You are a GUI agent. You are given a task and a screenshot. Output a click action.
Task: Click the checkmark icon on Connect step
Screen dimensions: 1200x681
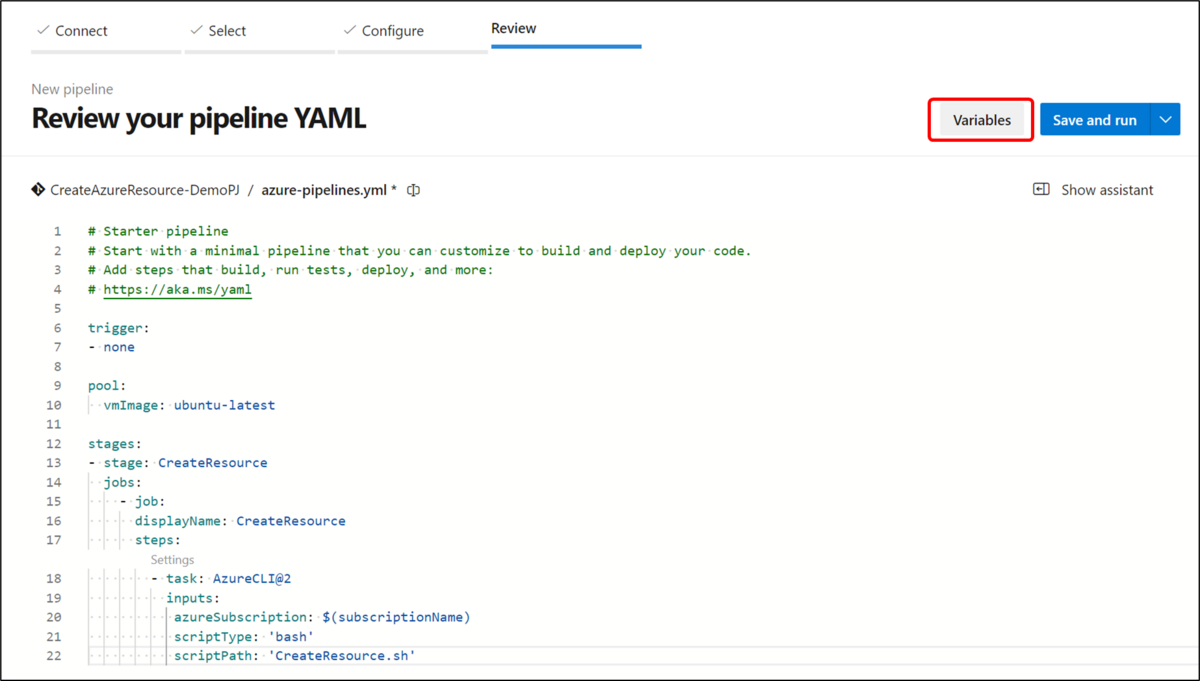click(43, 31)
